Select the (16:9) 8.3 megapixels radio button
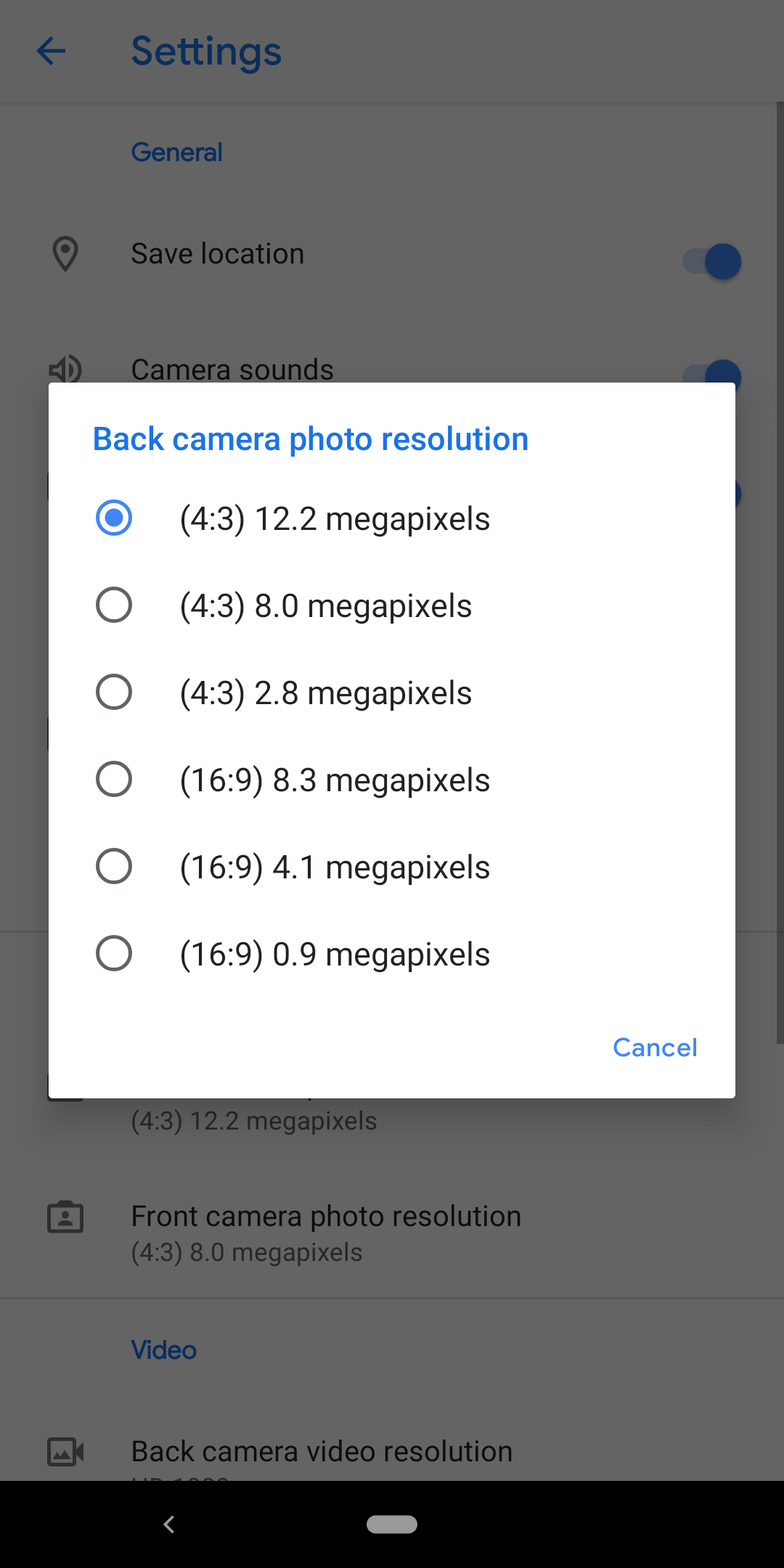Screen dimensions: 784x1568 point(114,780)
